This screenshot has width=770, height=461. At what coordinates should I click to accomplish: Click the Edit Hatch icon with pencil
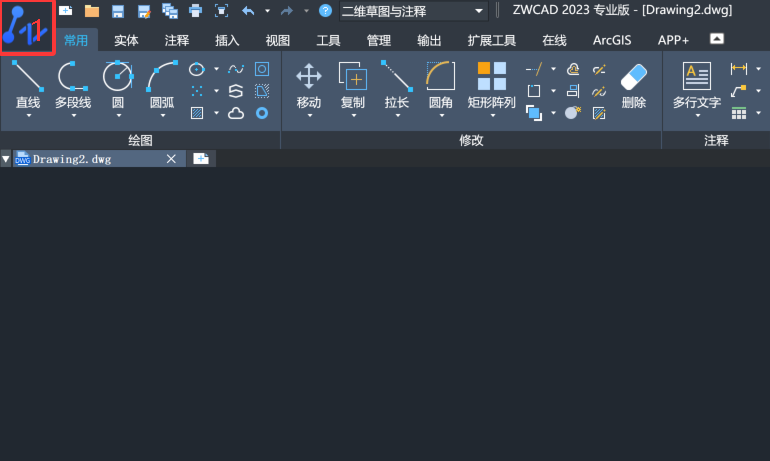pos(599,113)
